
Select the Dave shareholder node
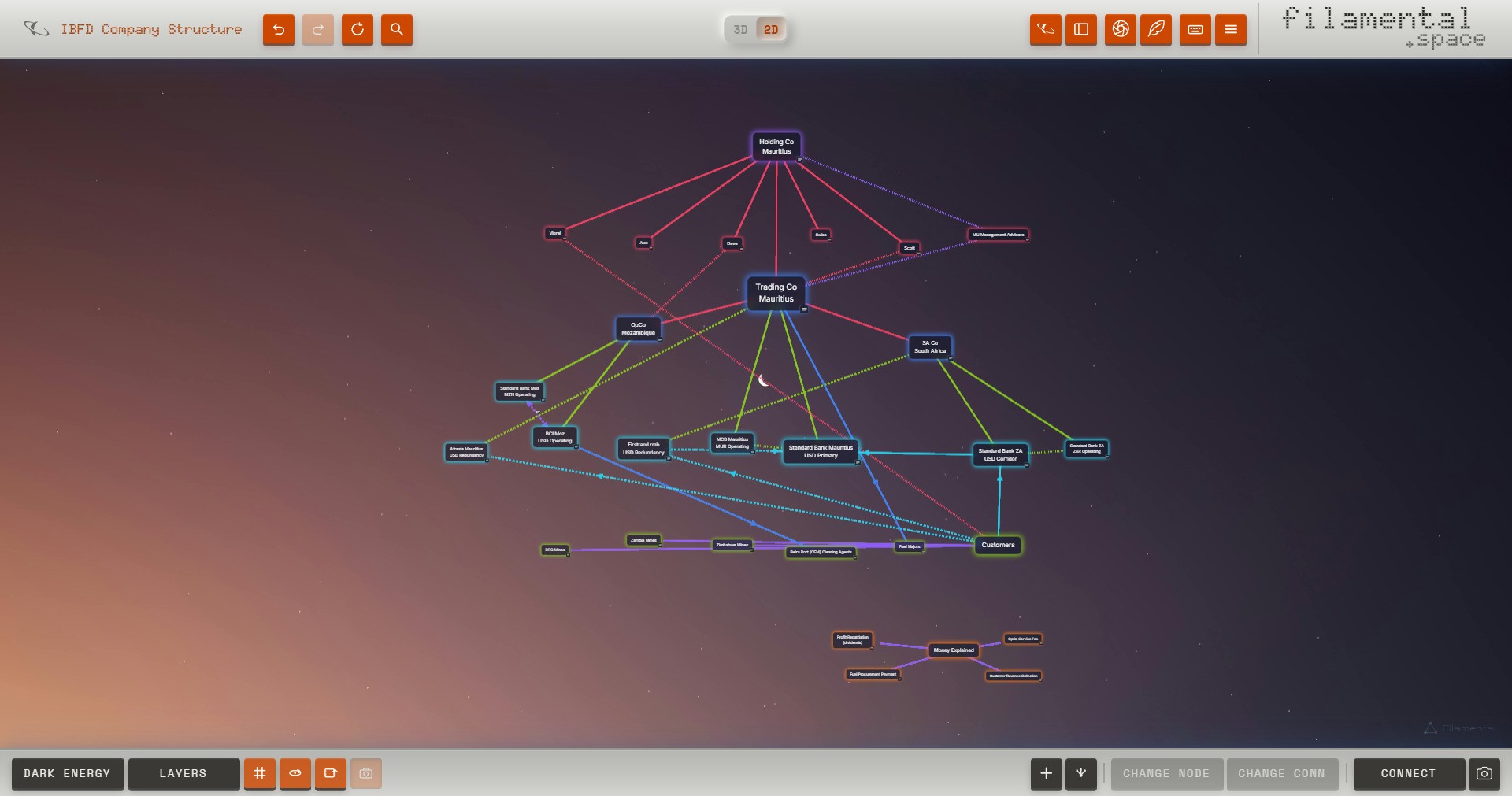pos(732,243)
